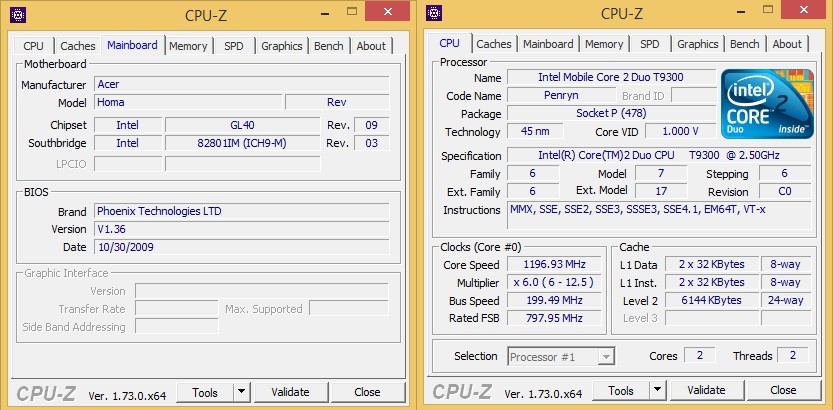Click Instructions field listing MMX, SSE
The width and height of the screenshot is (833, 410).
pos(659,215)
